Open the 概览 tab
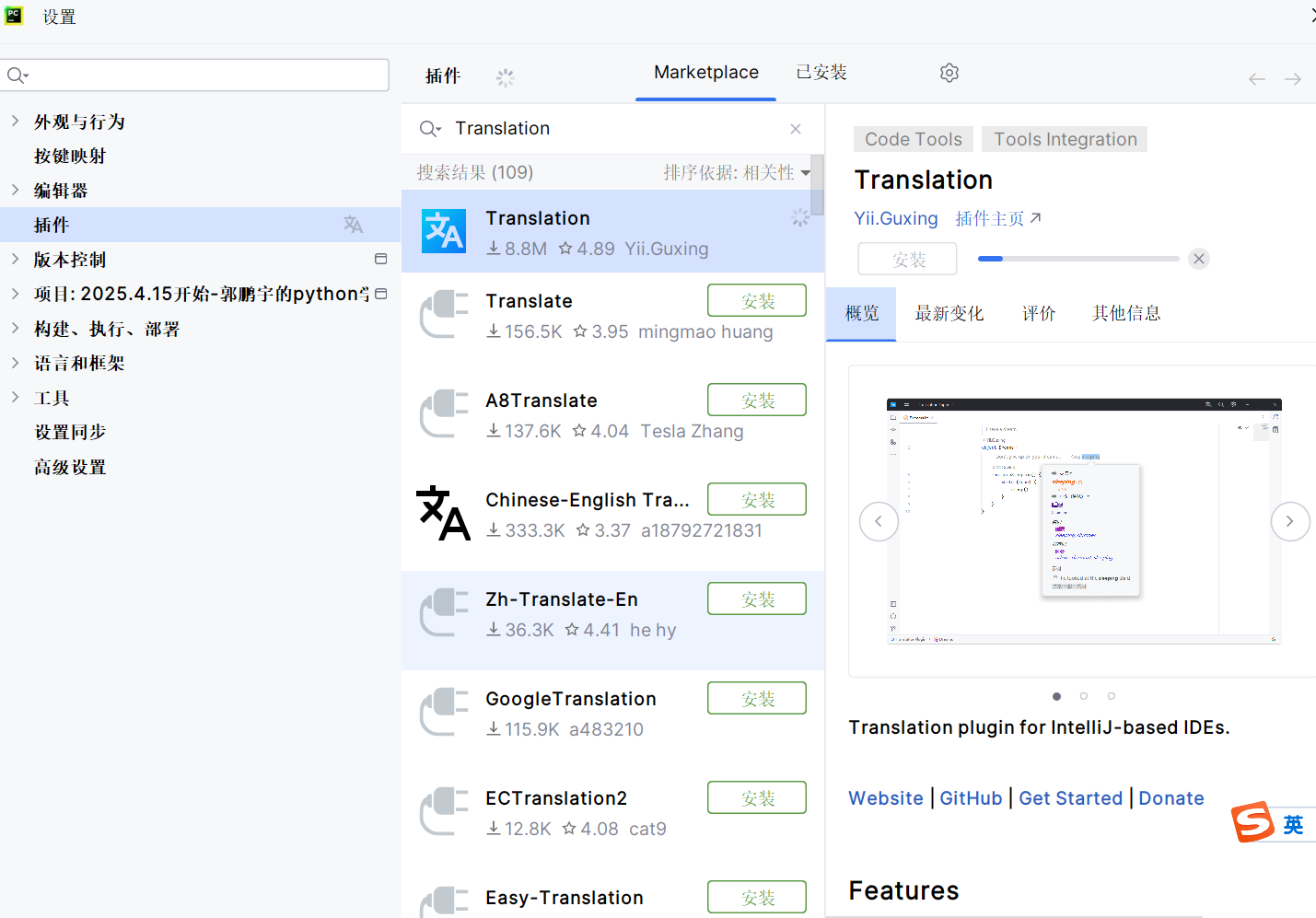 pyautogui.click(x=862, y=314)
